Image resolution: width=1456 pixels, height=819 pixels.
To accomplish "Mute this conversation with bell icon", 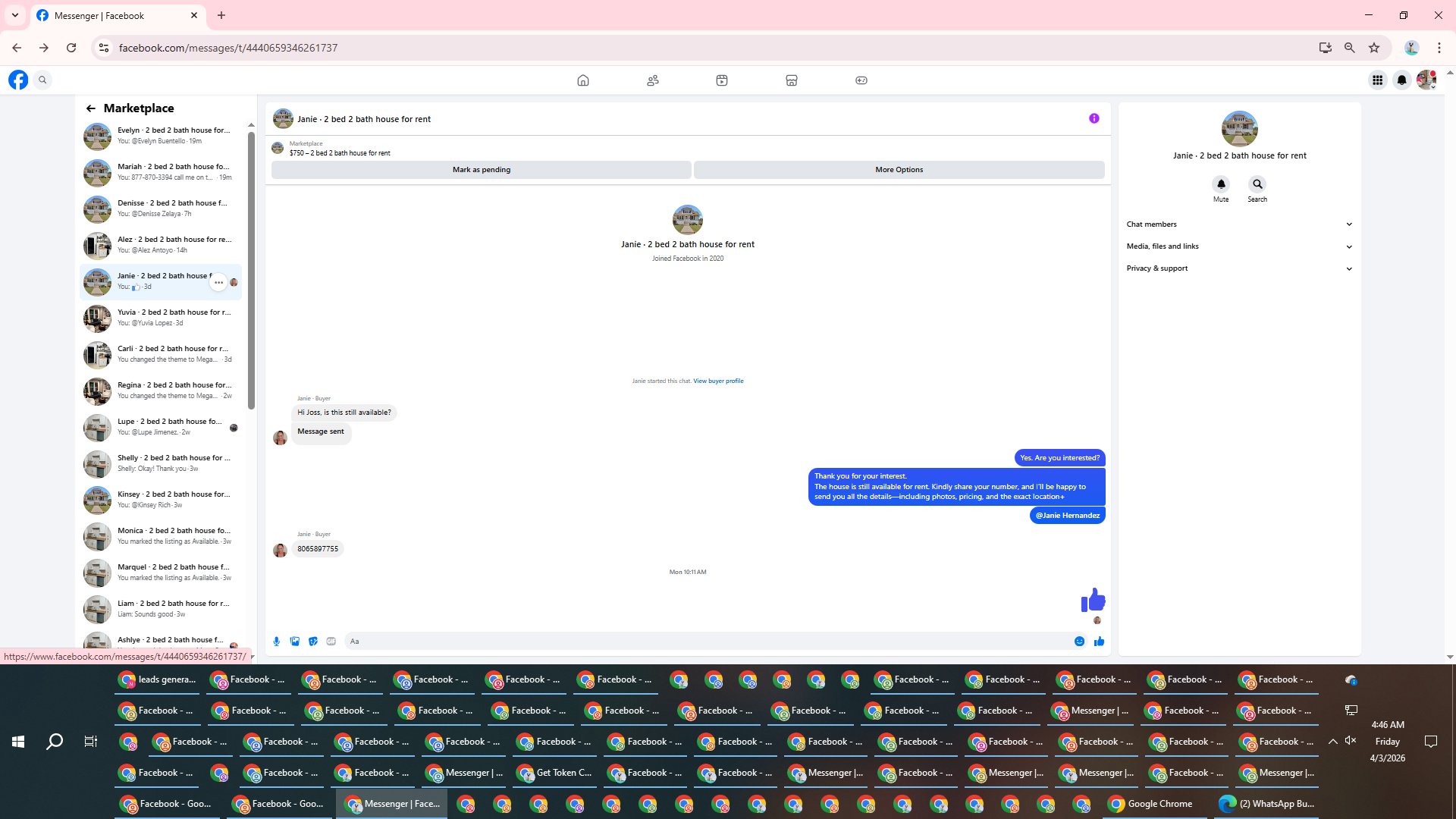I will [1221, 184].
